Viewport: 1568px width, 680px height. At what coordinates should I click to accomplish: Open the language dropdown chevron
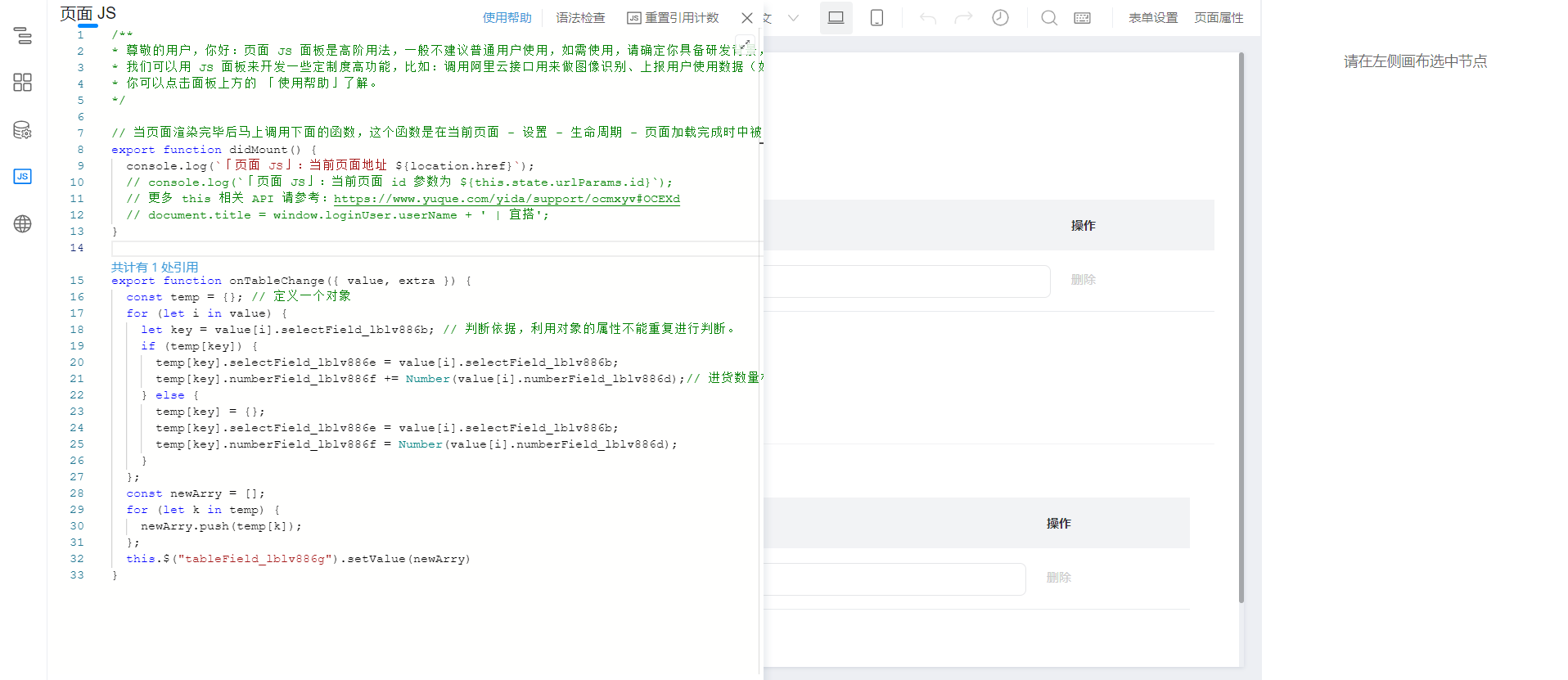click(793, 18)
